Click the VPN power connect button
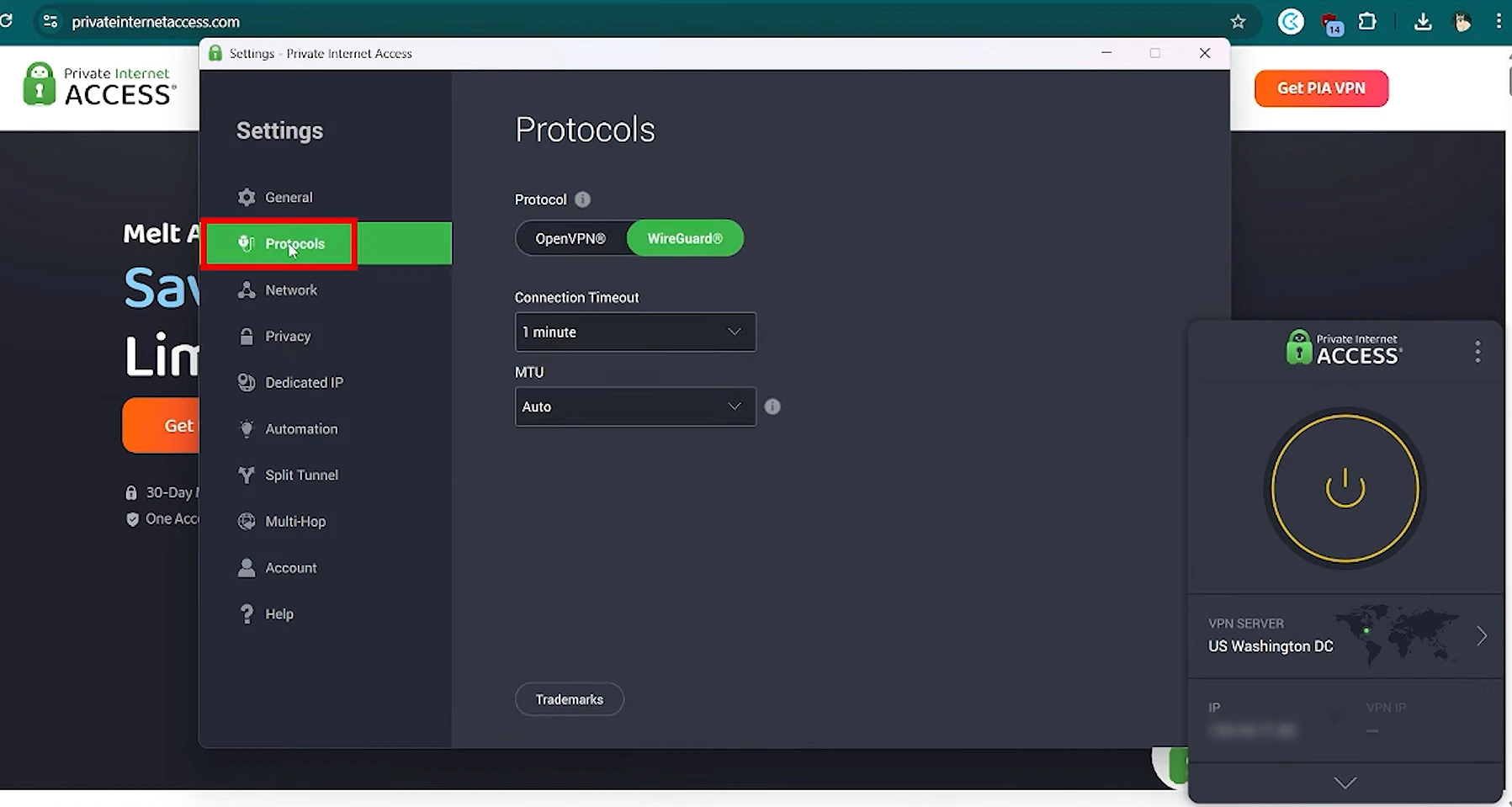This screenshot has height=807, width=1512. pyautogui.click(x=1345, y=488)
